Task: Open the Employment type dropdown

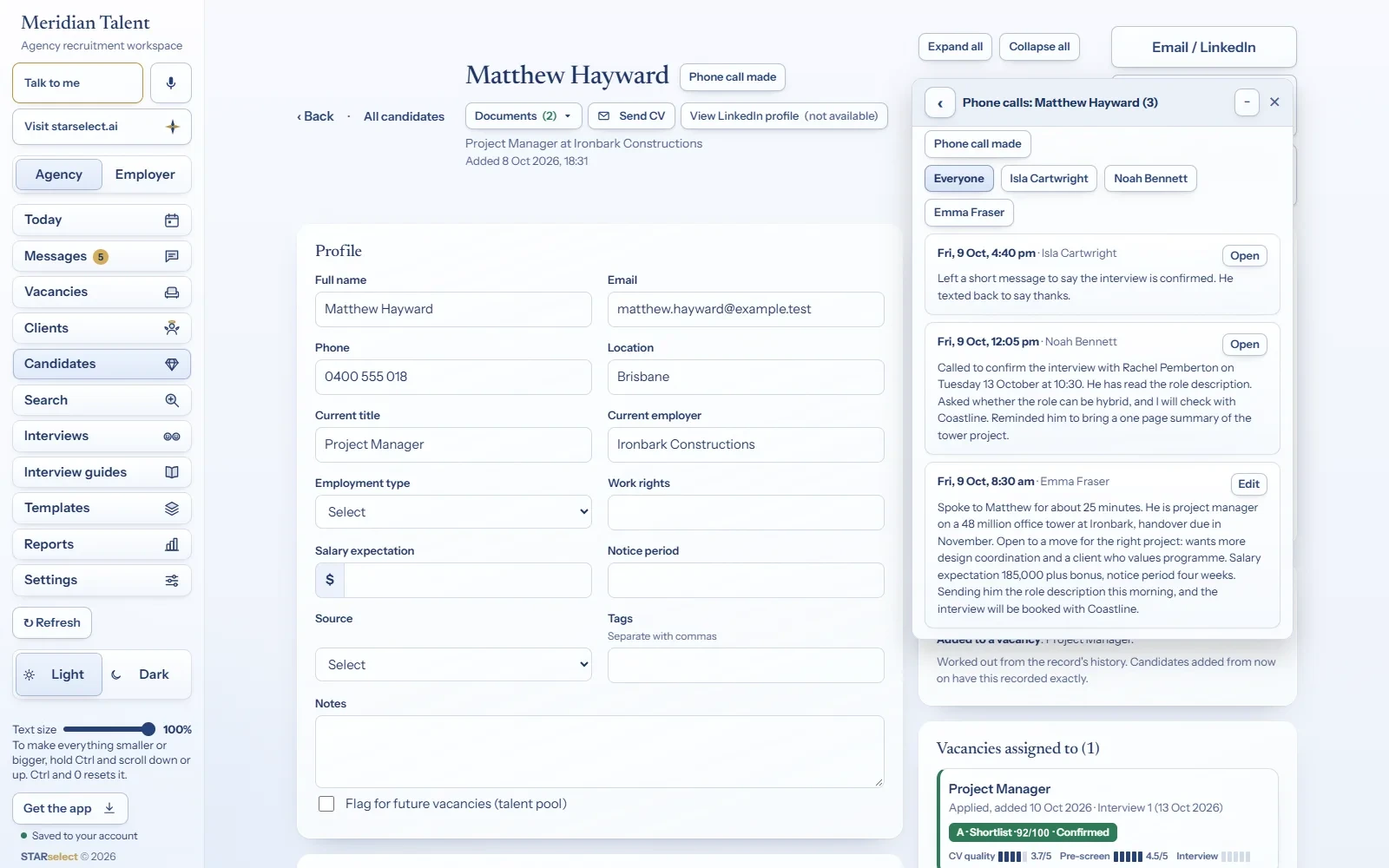Action: point(453,512)
